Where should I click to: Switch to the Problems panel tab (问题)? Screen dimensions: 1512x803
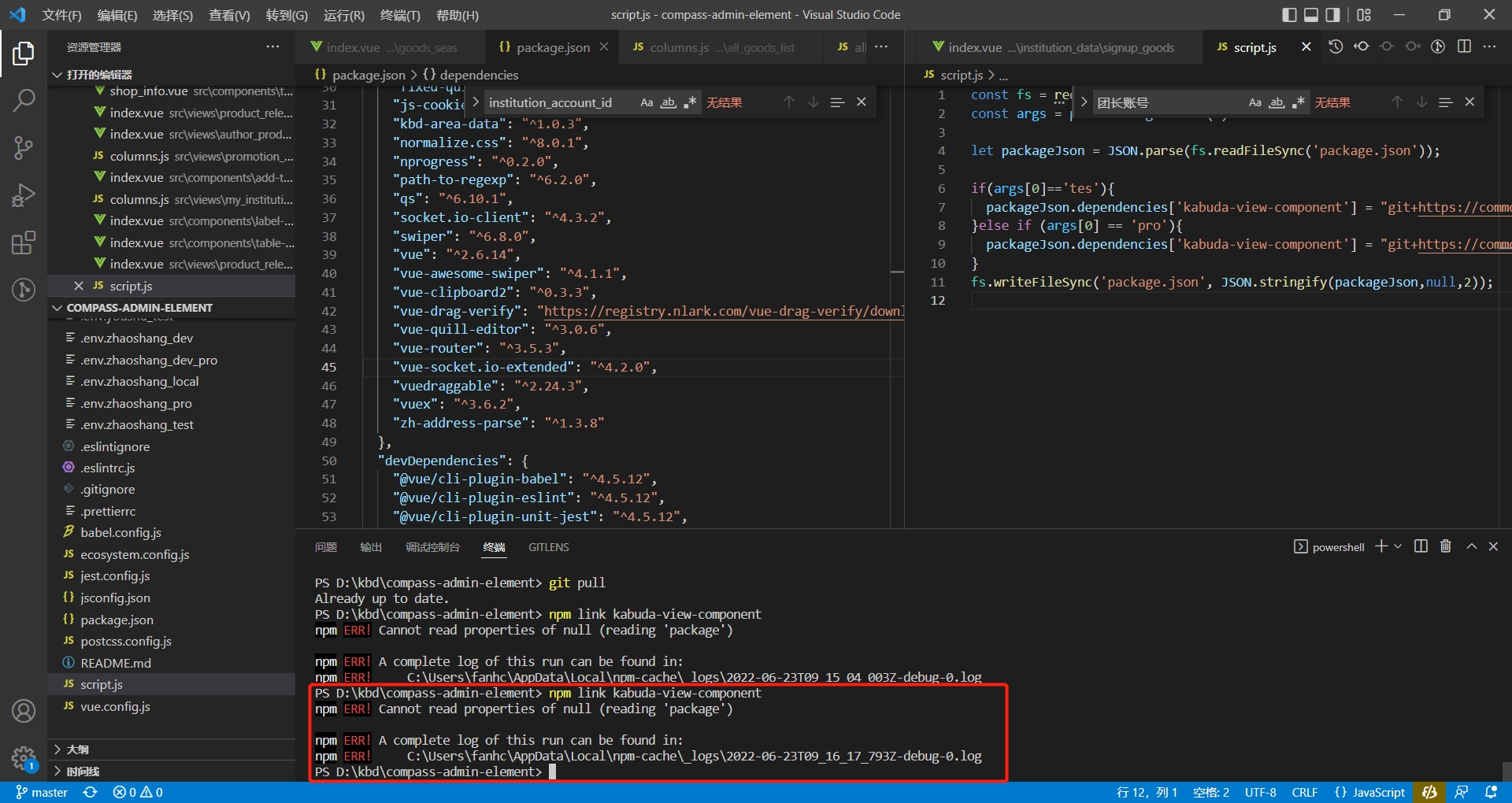pyautogui.click(x=326, y=547)
